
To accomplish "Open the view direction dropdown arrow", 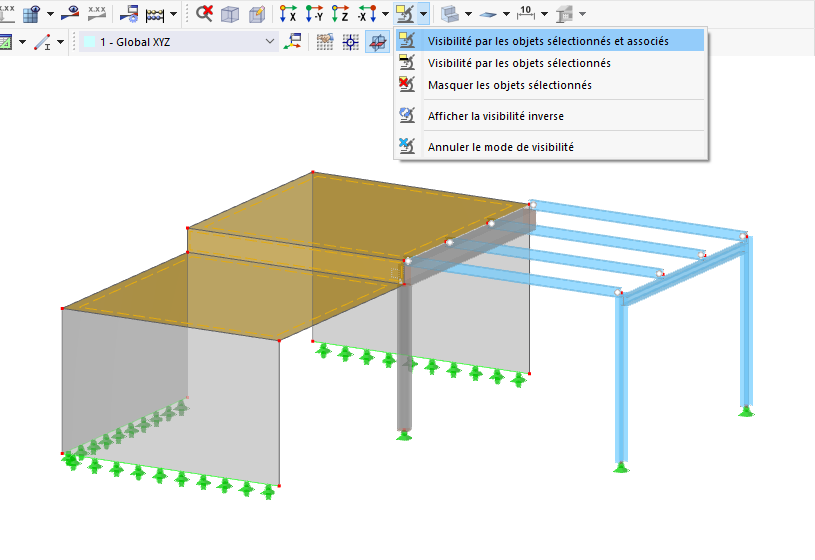I will 385,14.
